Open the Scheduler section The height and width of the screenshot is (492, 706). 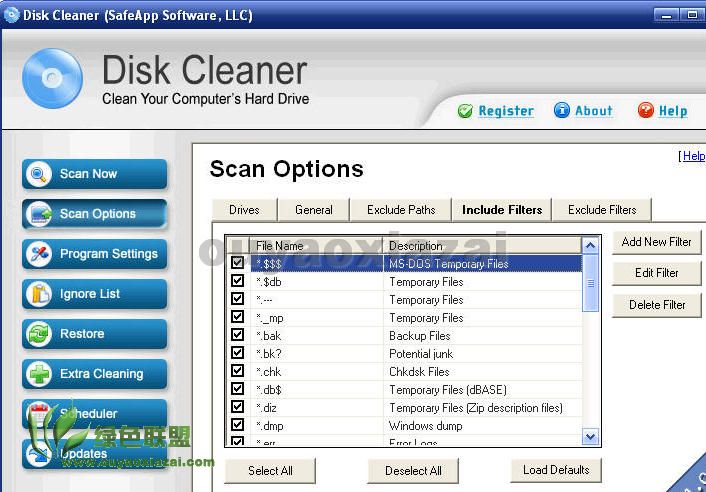coord(95,414)
